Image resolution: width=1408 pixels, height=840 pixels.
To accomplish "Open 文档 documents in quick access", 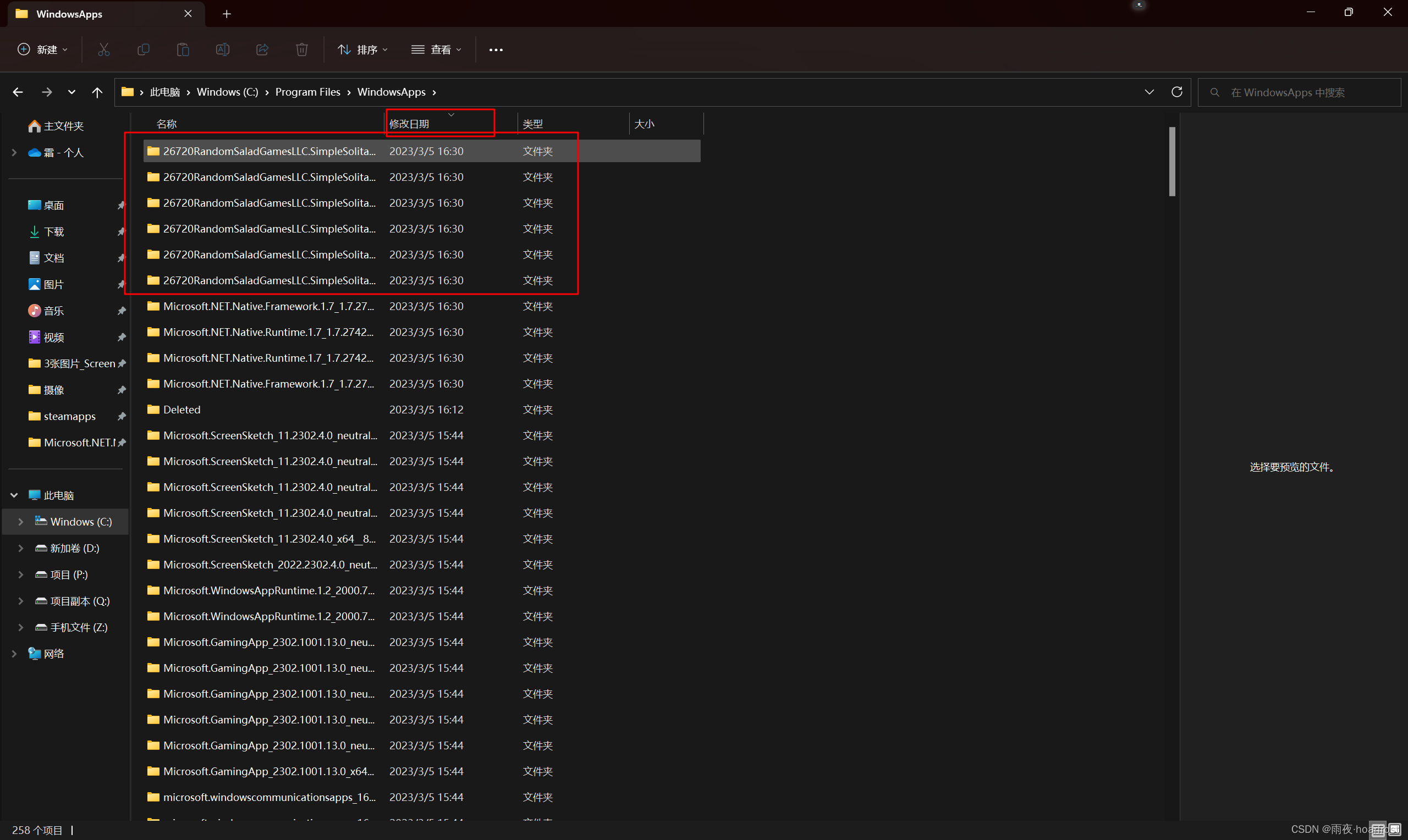I will point(46,258).
